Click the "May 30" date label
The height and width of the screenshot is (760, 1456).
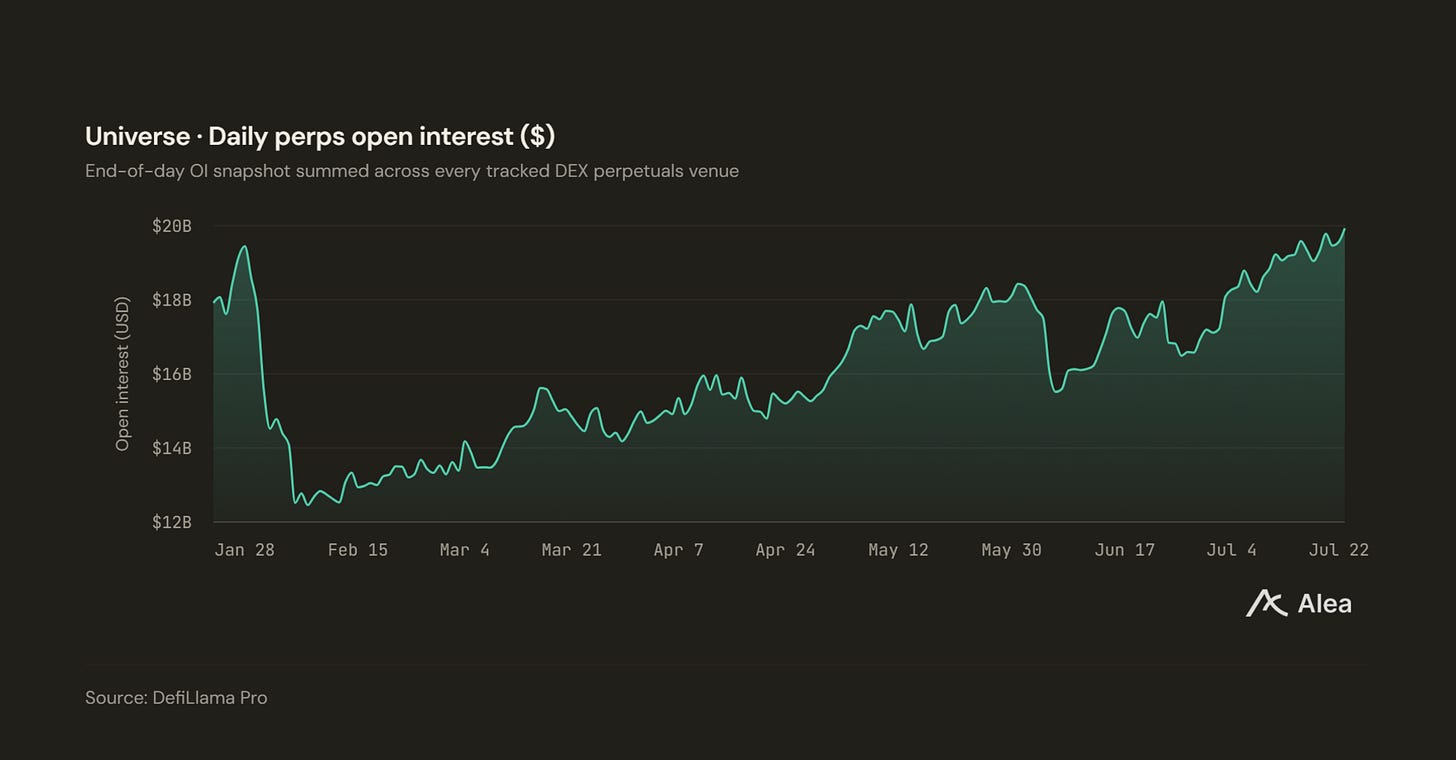[x=1011, y=550]
